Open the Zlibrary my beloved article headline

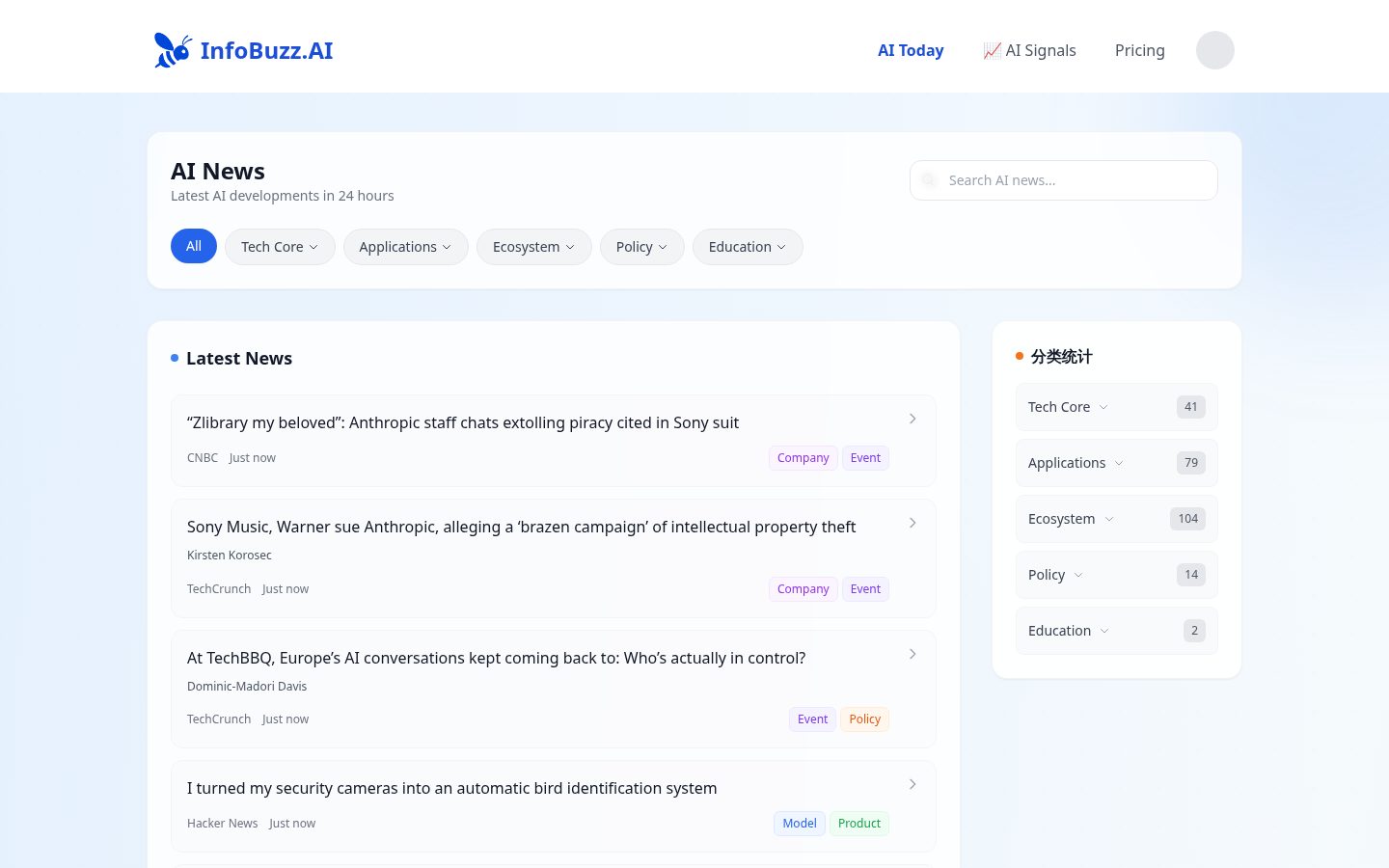click(463, 422)
